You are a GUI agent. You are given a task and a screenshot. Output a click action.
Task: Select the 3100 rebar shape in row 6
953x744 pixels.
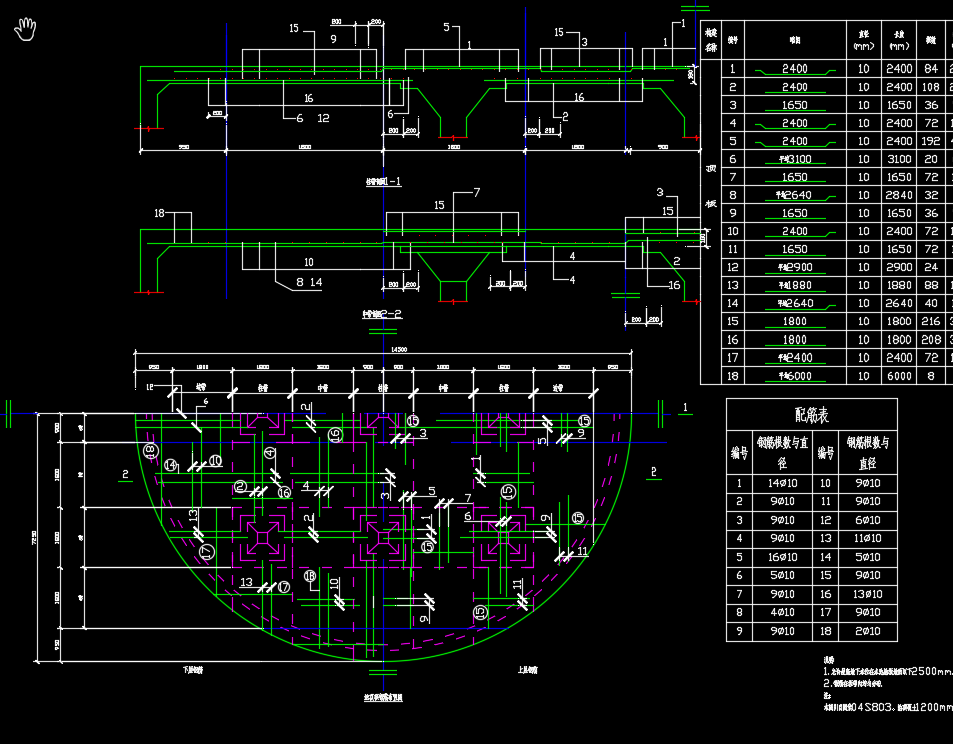(795, 160)
